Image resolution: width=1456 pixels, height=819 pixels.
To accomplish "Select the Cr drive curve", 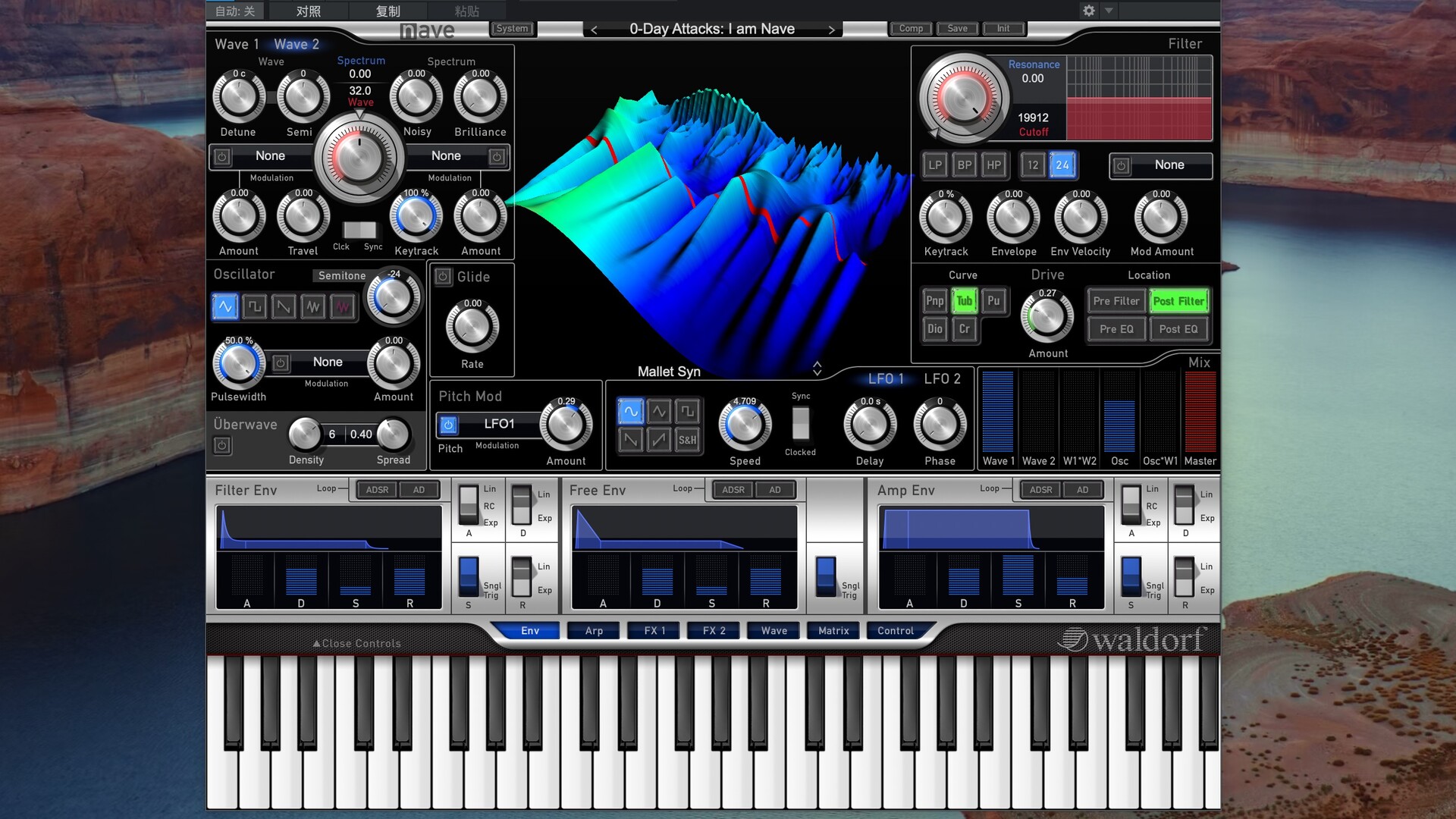I will pos(964,328).
